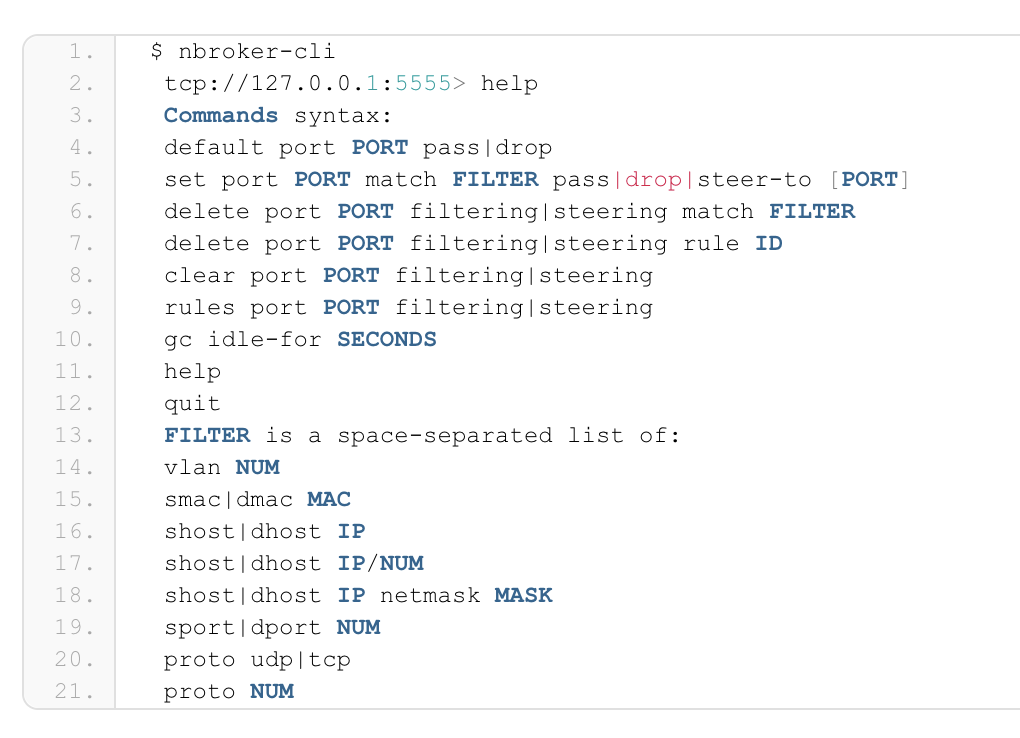This screenshot has height=738, width=1020.
Task: Click the 'sport|dport' filter text
Action: pos(243,628)
